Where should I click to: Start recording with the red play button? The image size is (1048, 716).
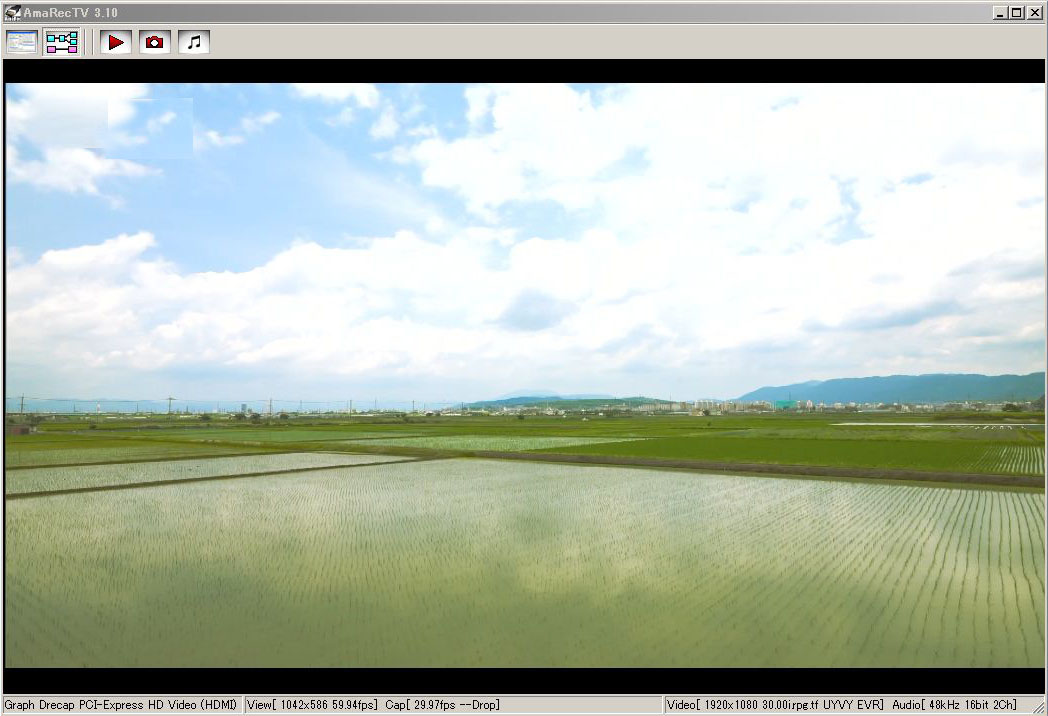point(116,42)
